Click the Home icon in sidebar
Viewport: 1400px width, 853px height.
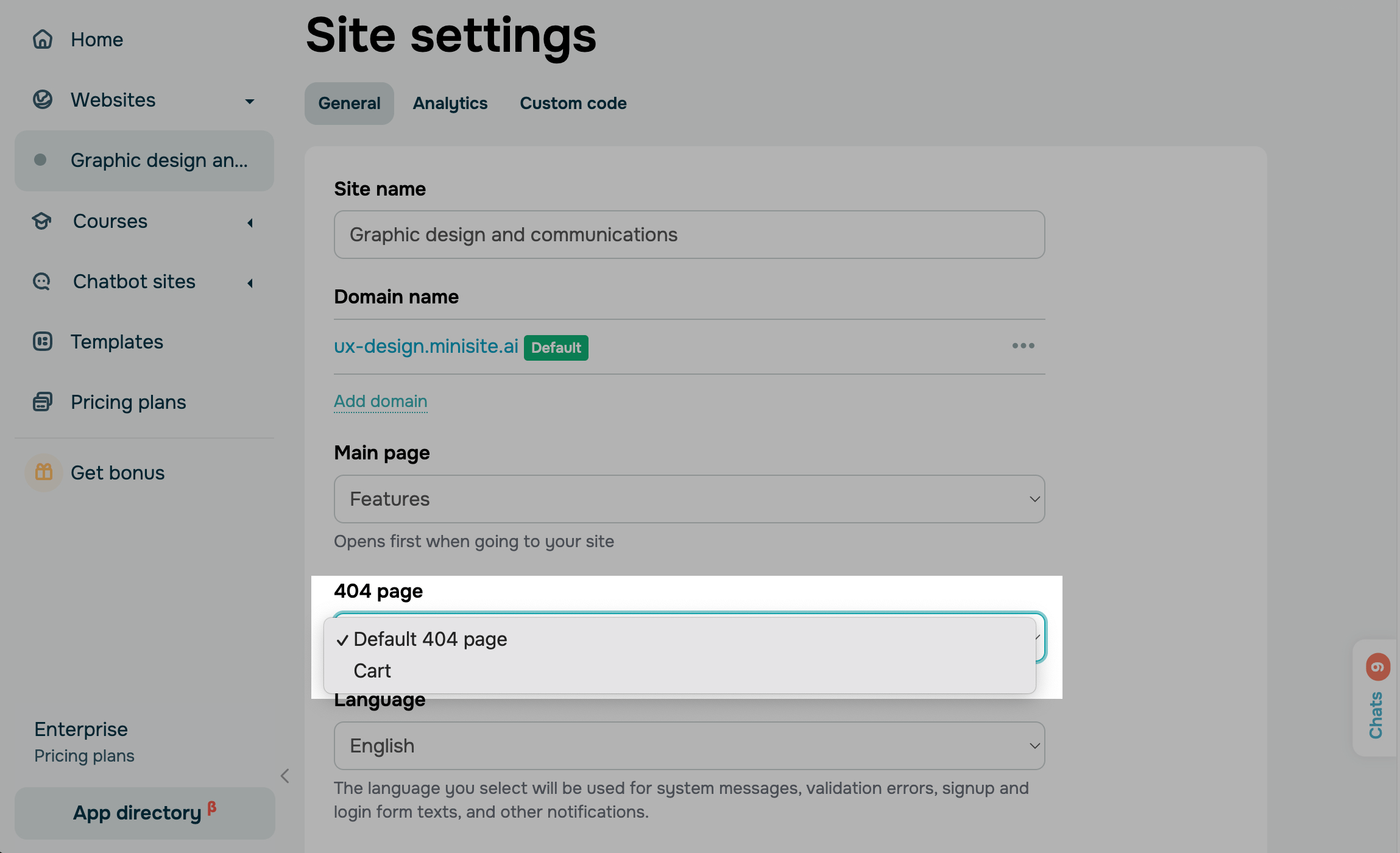[x=43, y=40]
